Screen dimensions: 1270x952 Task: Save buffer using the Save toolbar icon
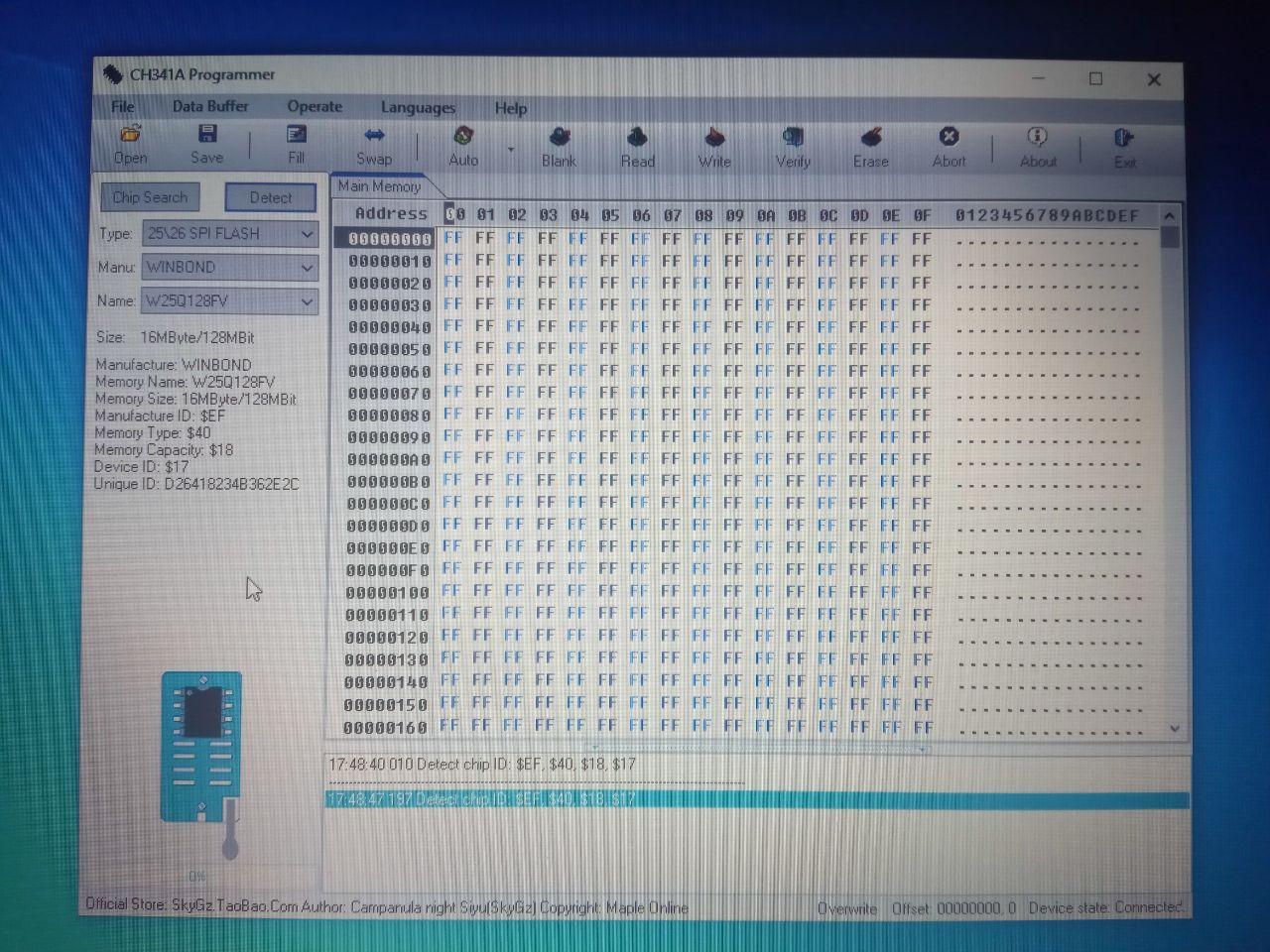[x=206, y=144]
